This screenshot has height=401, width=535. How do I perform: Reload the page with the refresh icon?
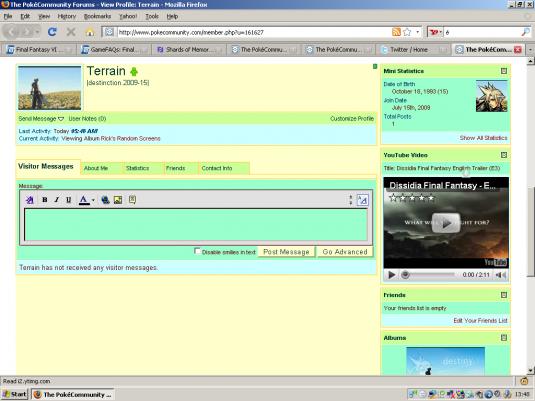pos(52,32)
